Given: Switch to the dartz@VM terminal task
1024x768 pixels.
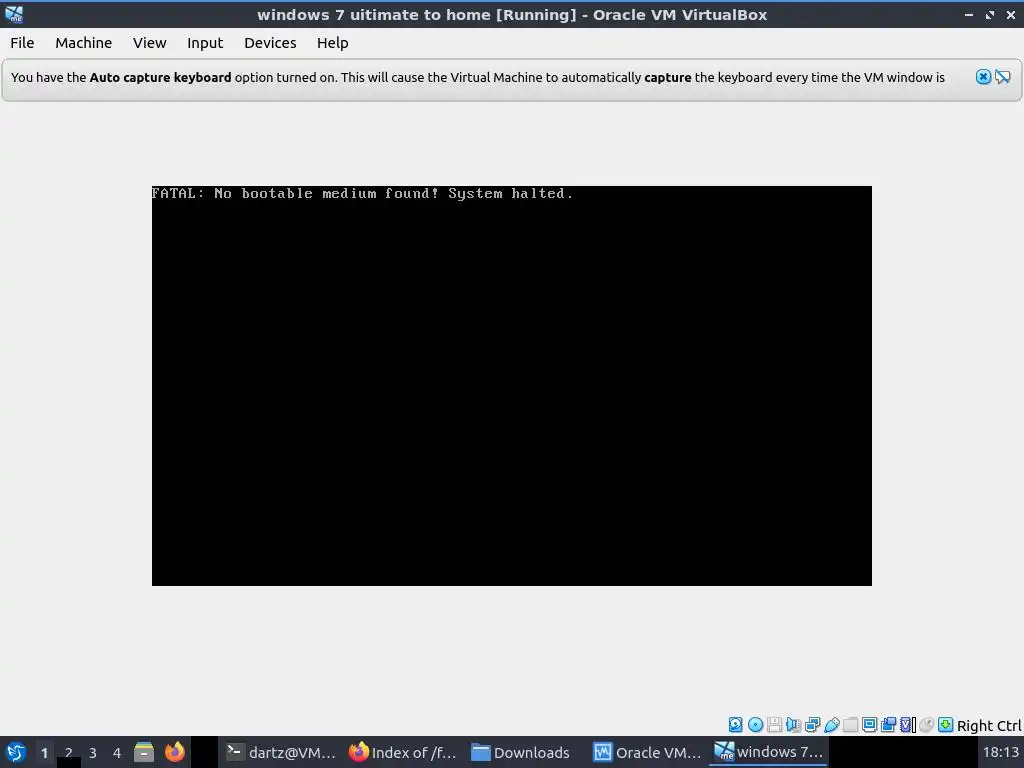Looking at the screenshot, I should pyautogui.click(x=281, y=752).
